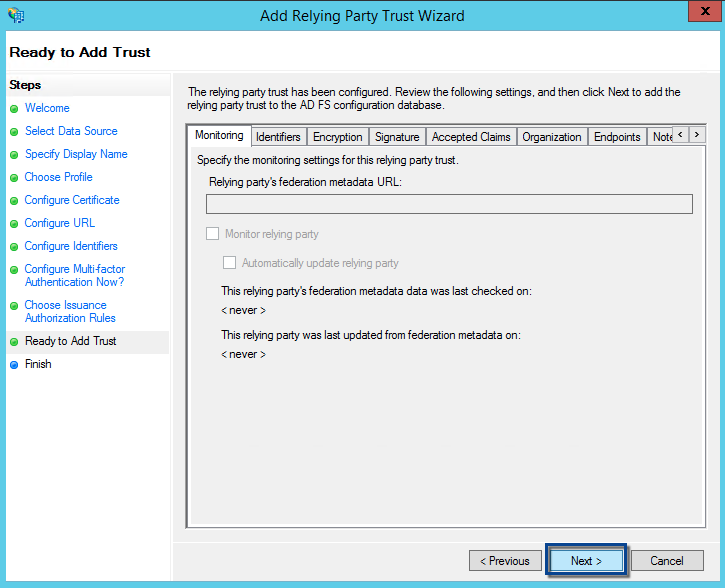The width and height of the screenshot is (725, 588).
Task: Open the Encryption tab
Action: pyautogui.click(x=337, y=137)
